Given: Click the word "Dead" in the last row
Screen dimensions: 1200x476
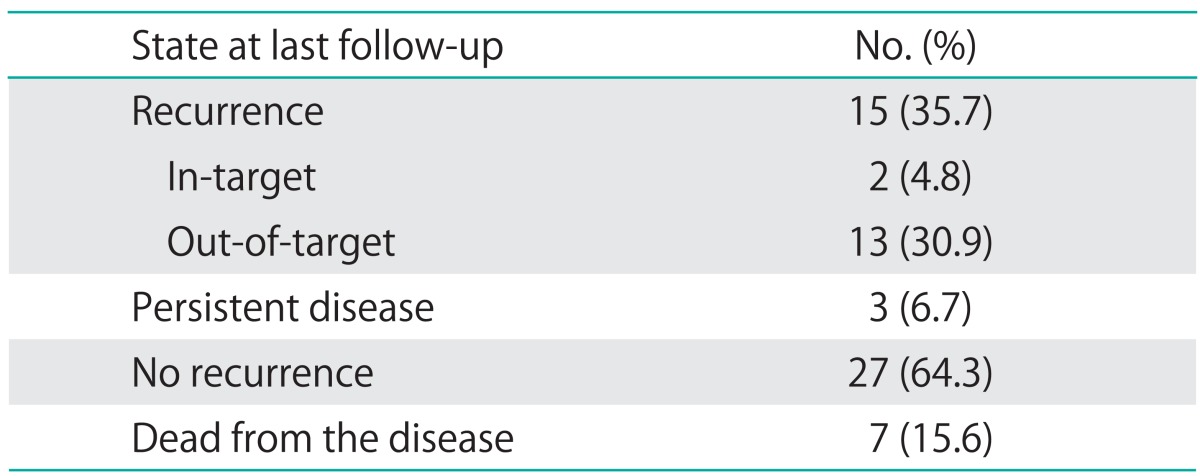Looking at the screenshot, I should click(x=169, y=440).
